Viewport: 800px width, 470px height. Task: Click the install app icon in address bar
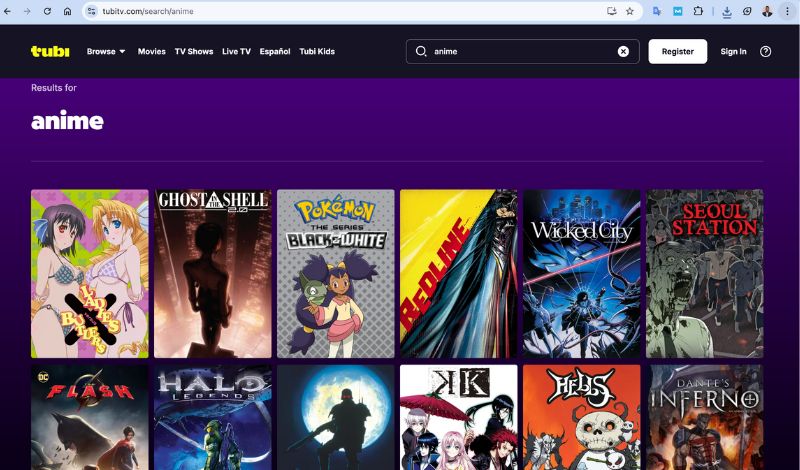pos(611,11)
